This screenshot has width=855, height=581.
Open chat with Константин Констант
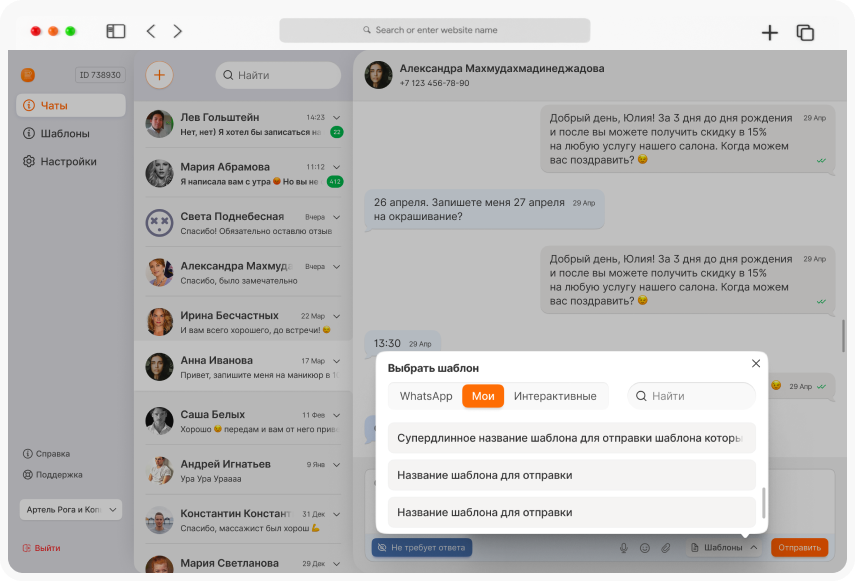point(243,520)
